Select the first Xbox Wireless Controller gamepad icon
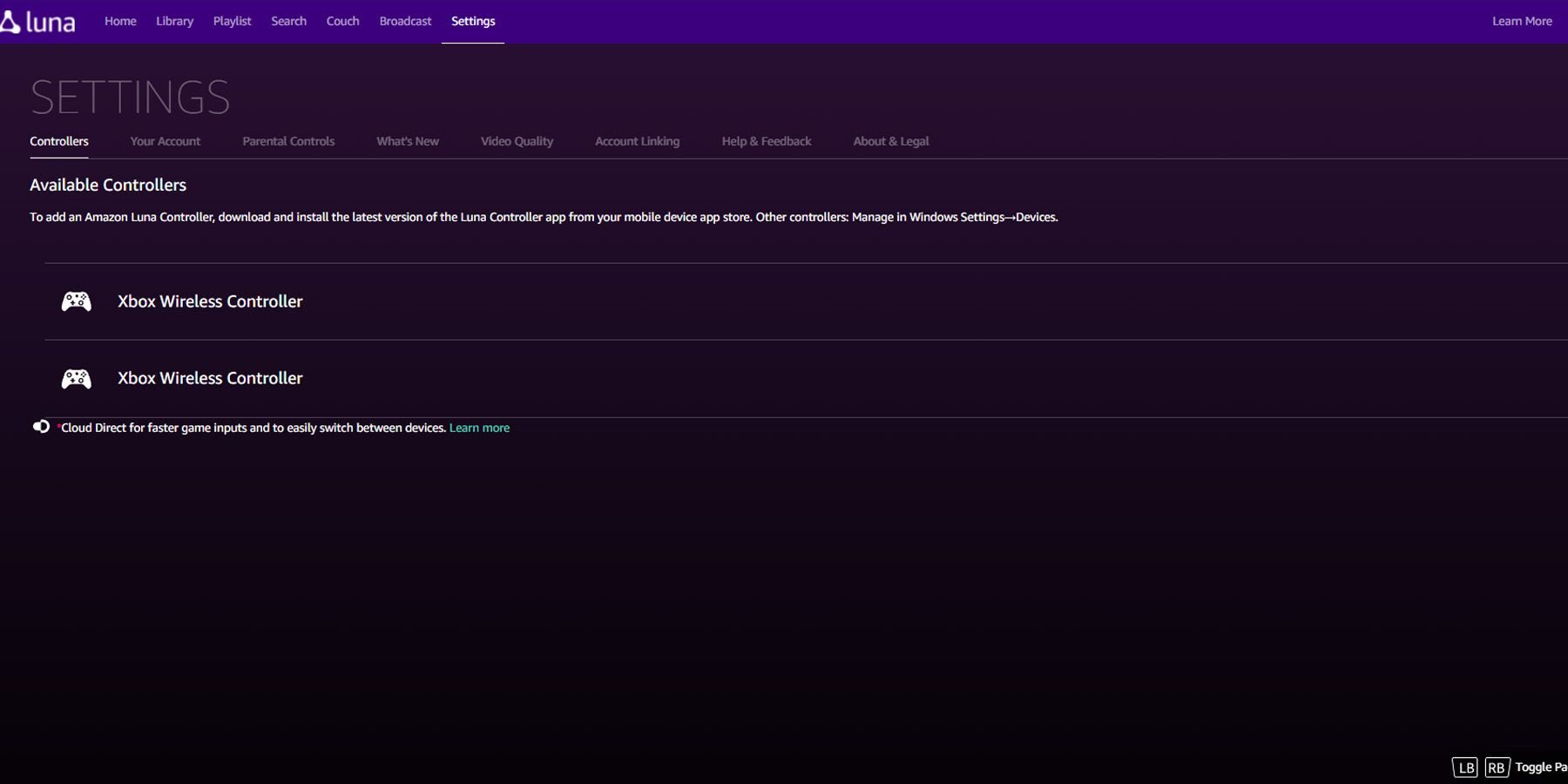The width and height of the screenshot is (1568, 784). click(x=77, y=301)
